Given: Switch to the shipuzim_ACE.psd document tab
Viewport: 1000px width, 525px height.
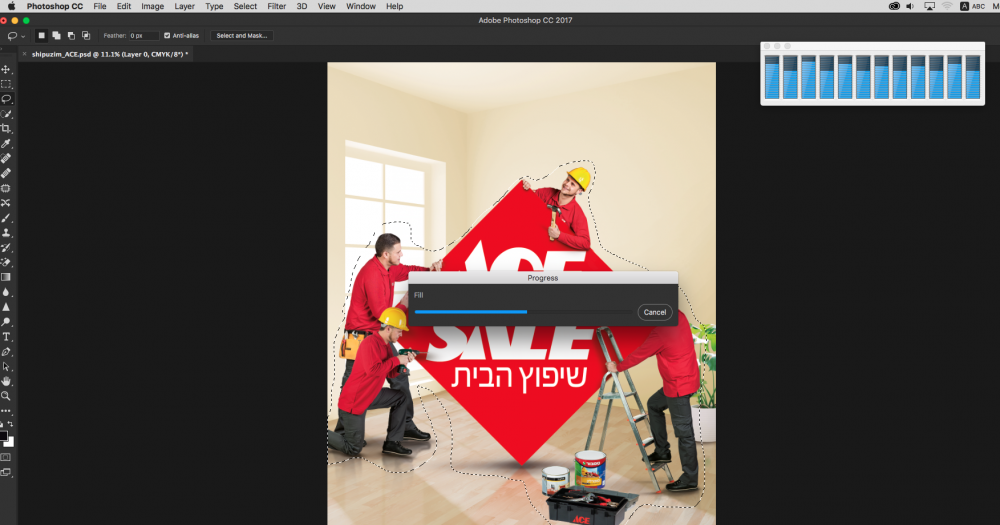Looking at the screenshot, I should pyautogui.click(x=110, y=54).
